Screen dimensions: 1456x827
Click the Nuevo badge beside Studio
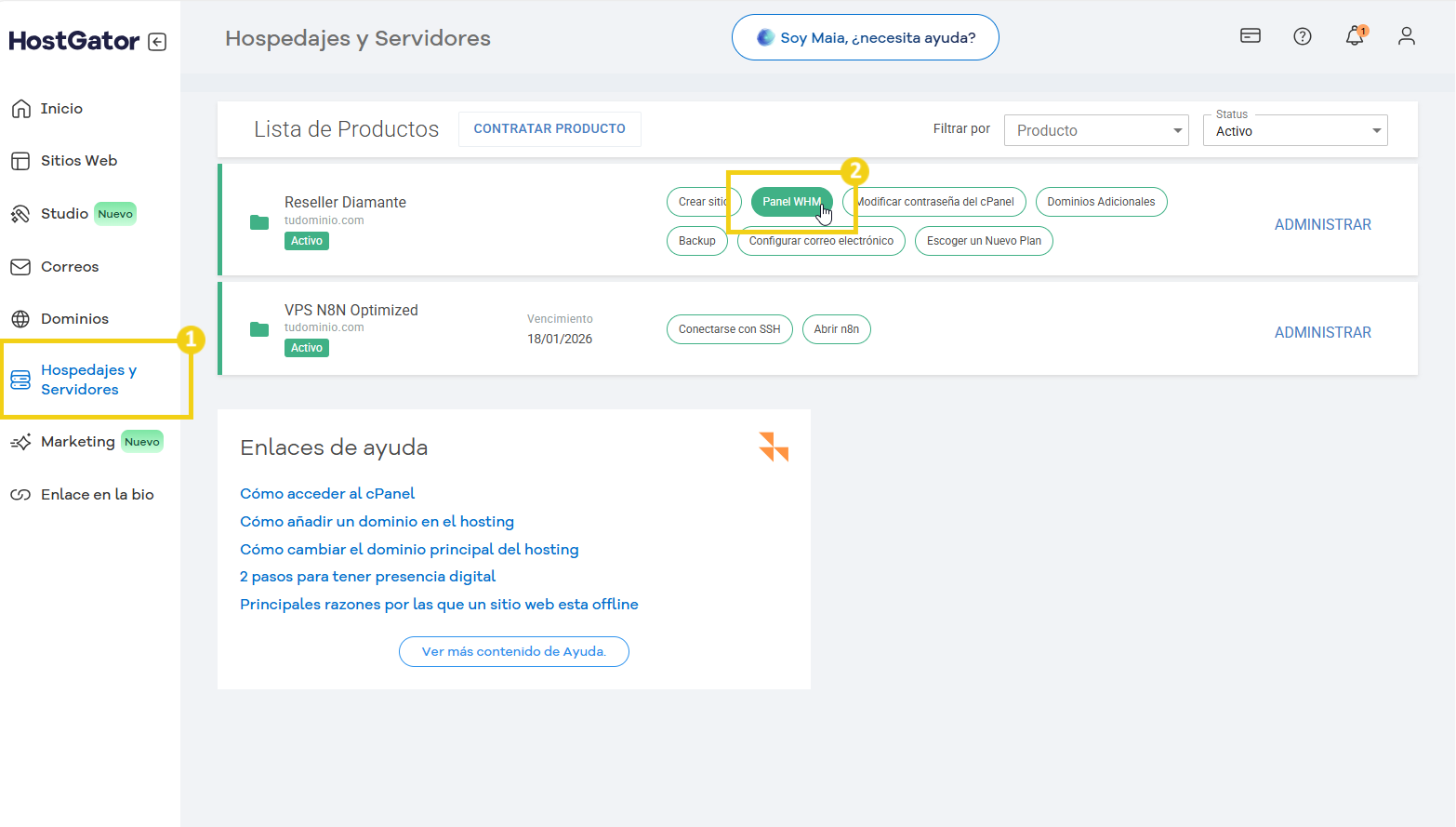pos(115,214)
